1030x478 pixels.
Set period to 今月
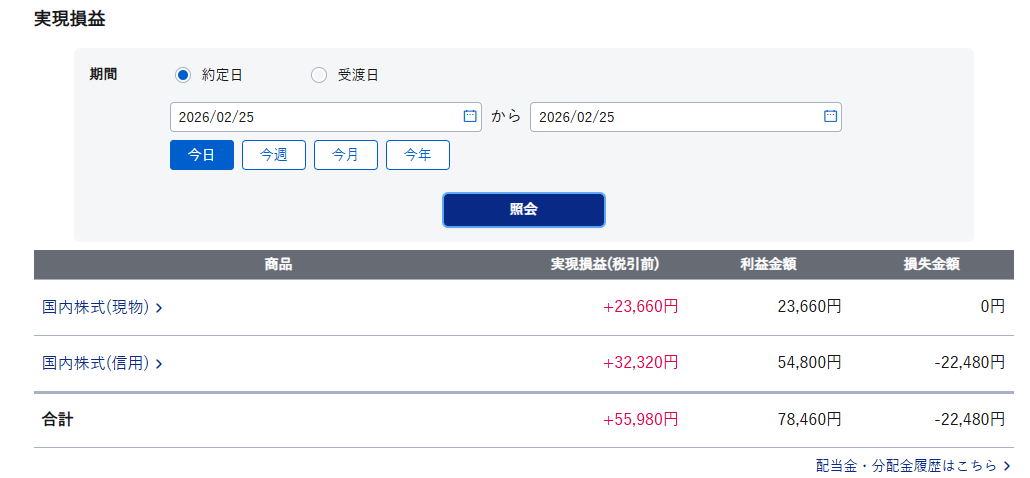[346, 155]
